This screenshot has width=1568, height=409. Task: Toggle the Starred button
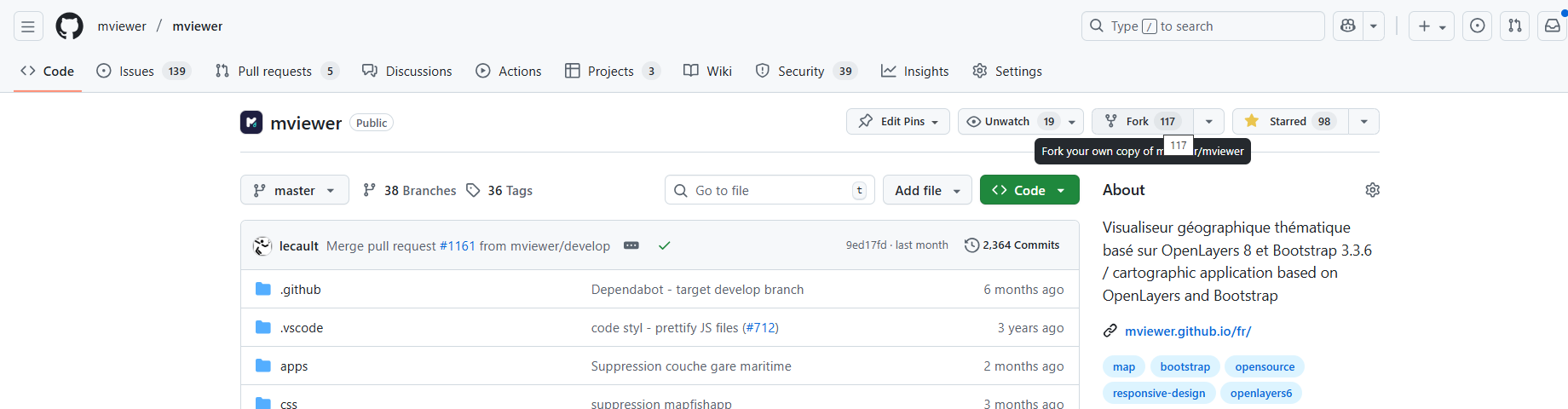tap(1290, 122)
